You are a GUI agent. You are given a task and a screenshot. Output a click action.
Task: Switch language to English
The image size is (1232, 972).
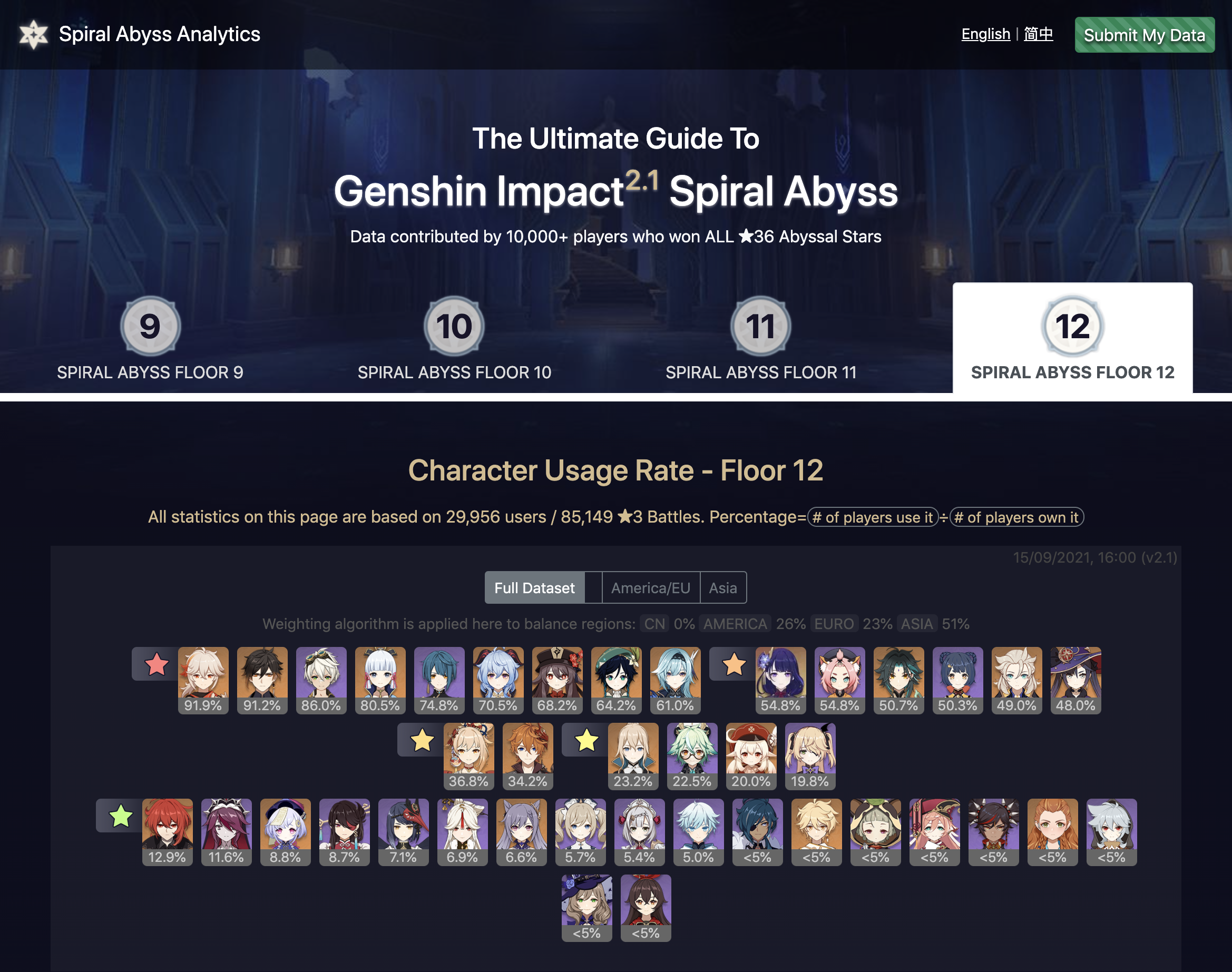click(x=985, y=34)
